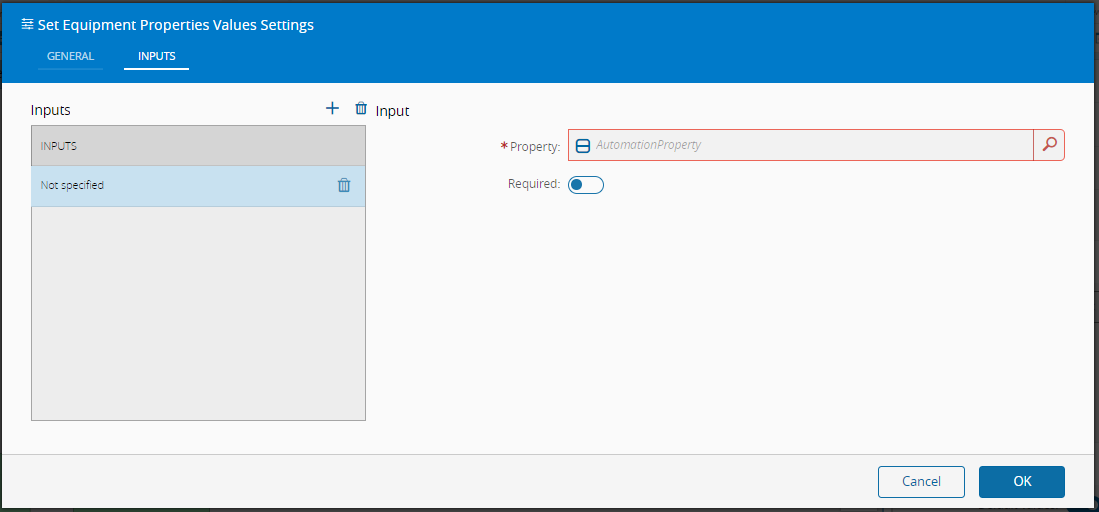This screenshot has height=512, width=1099.
Task: Click the 'Input' section heading
Action: (x=392, y=111)
